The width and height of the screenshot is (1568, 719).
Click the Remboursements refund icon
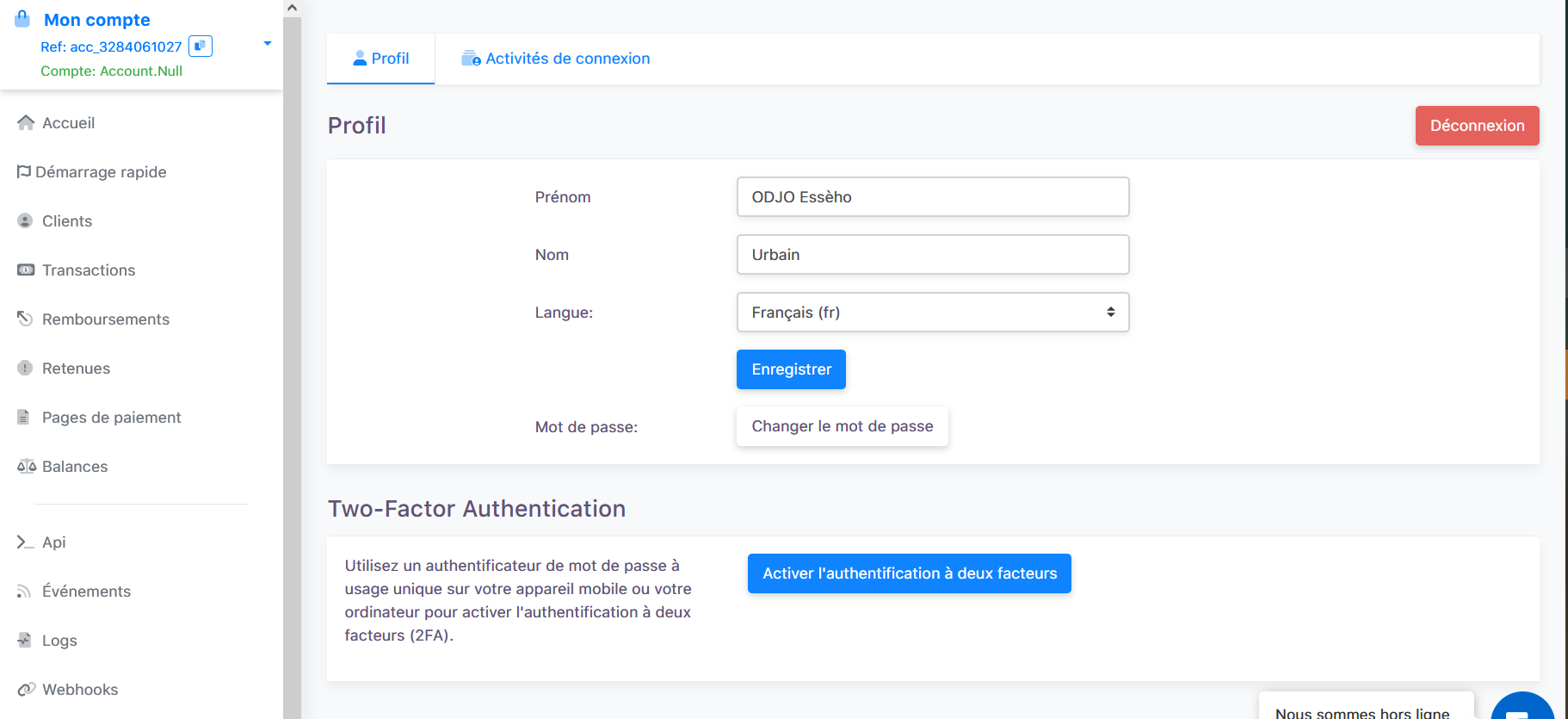click(25, 319)
